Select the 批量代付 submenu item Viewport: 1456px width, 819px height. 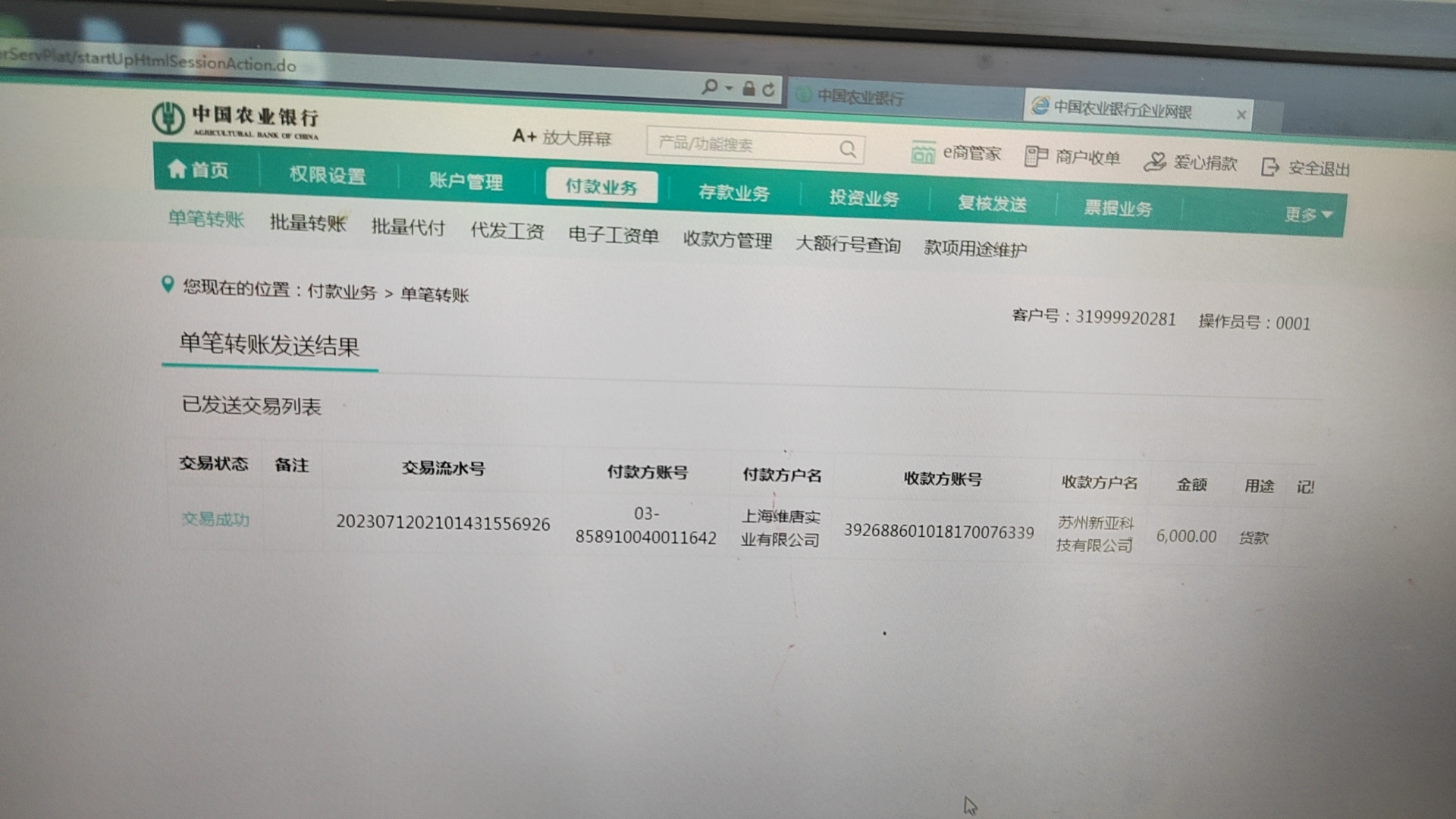coord(408,227)
